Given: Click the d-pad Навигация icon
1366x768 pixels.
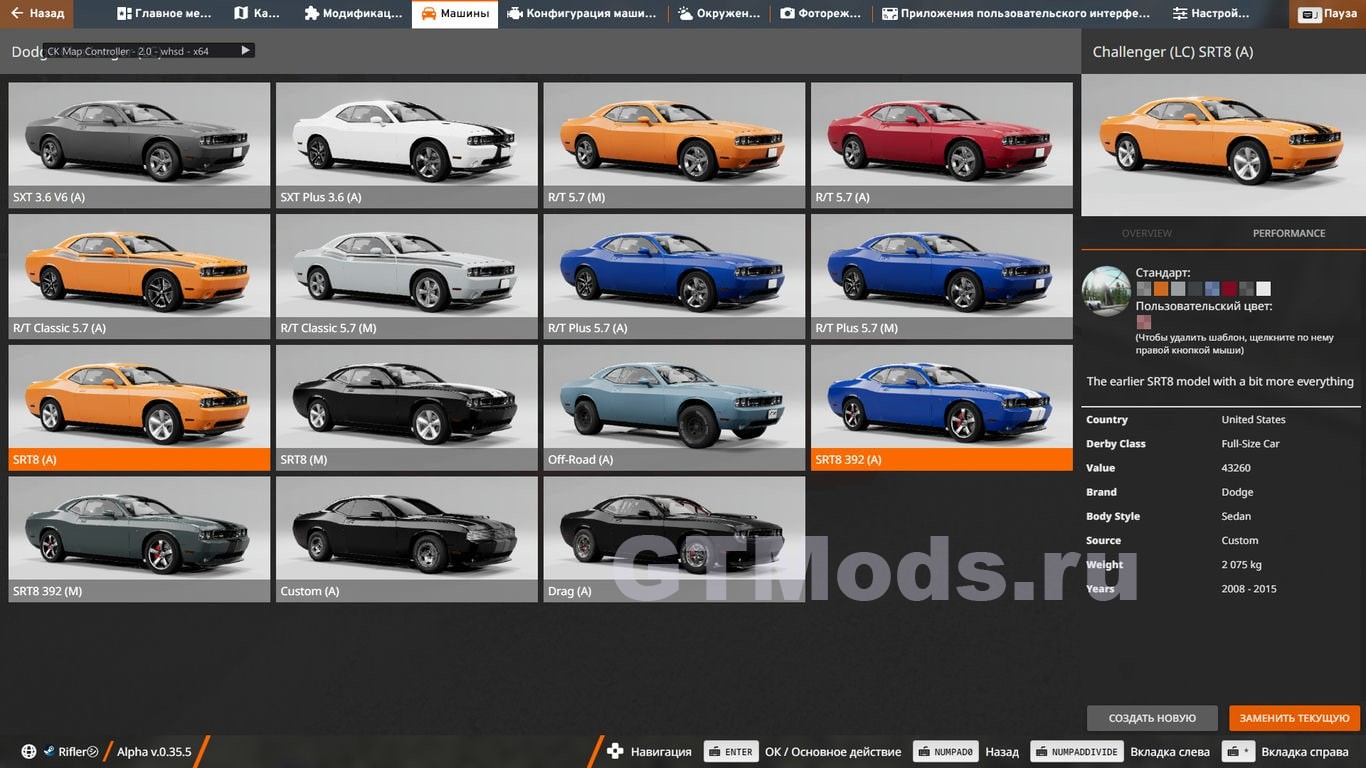Looking at the screenshot, I should [615, 751].
